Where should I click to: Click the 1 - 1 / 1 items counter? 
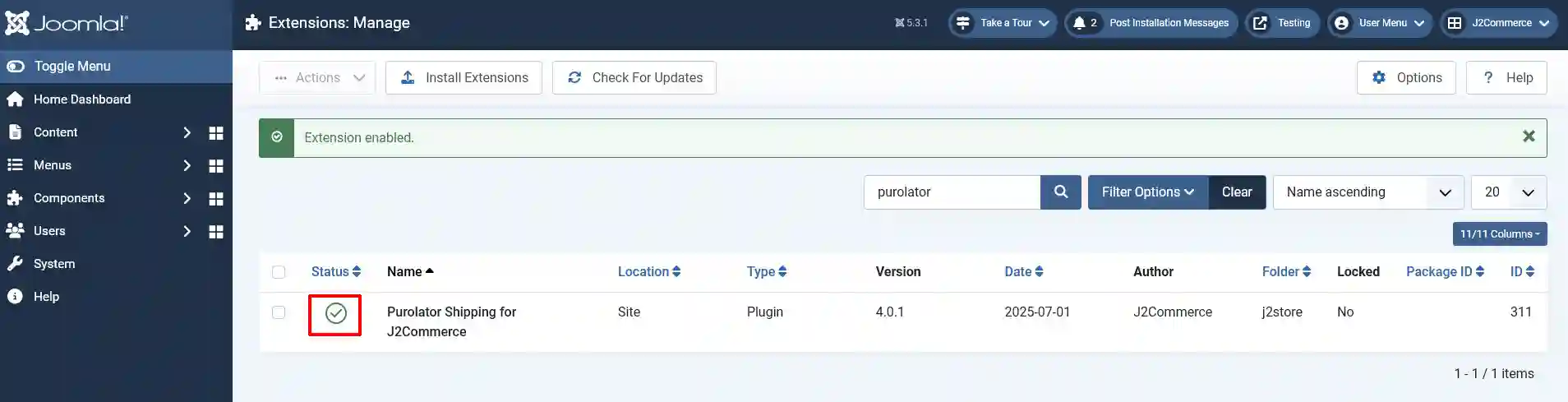click(x=1494, y=374)
